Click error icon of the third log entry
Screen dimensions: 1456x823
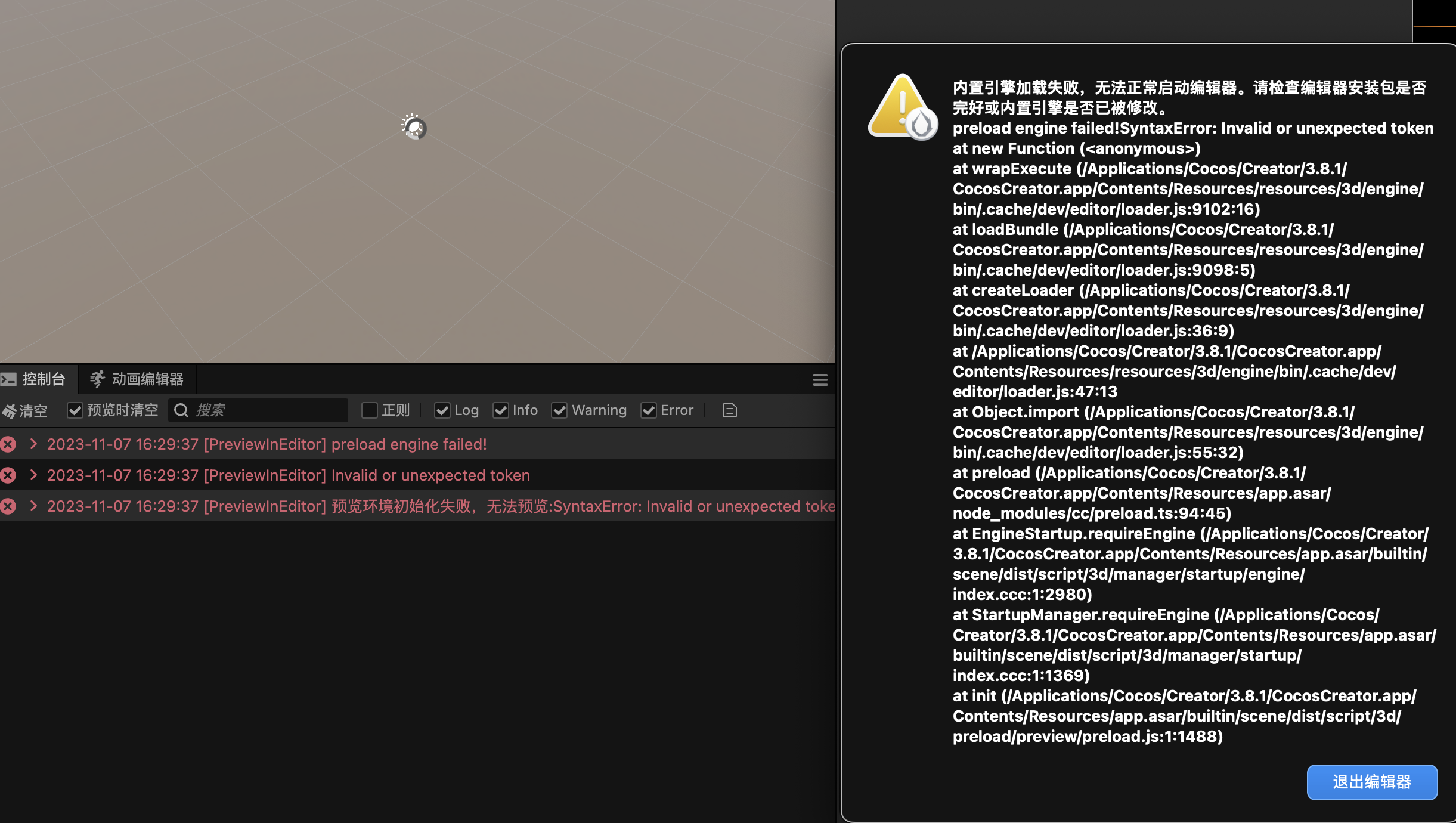(8, 506)
